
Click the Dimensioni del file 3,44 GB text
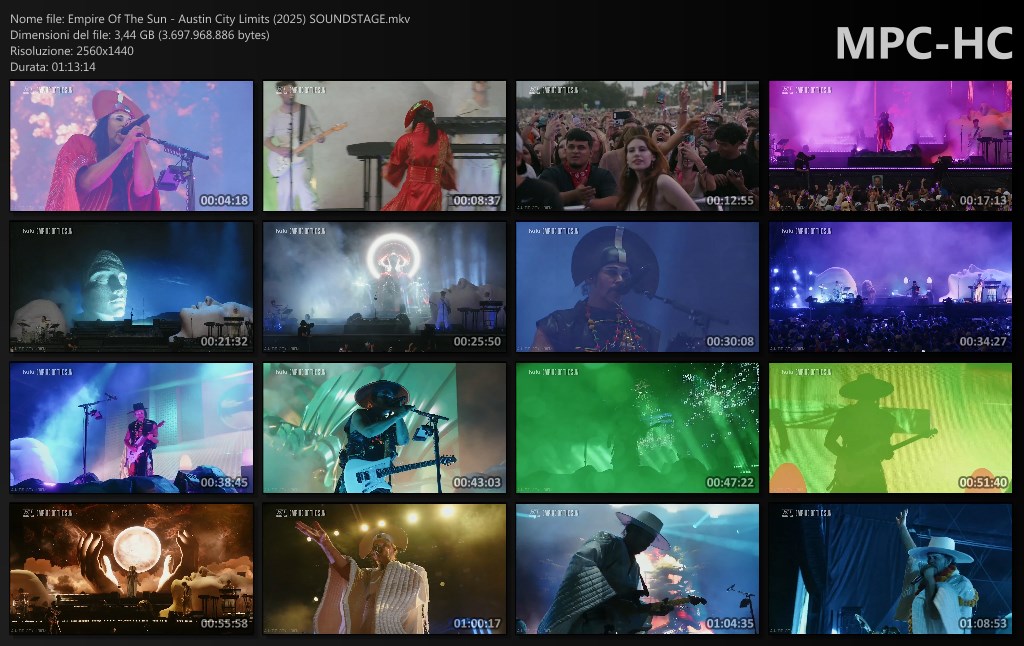[x=140, y=35]
